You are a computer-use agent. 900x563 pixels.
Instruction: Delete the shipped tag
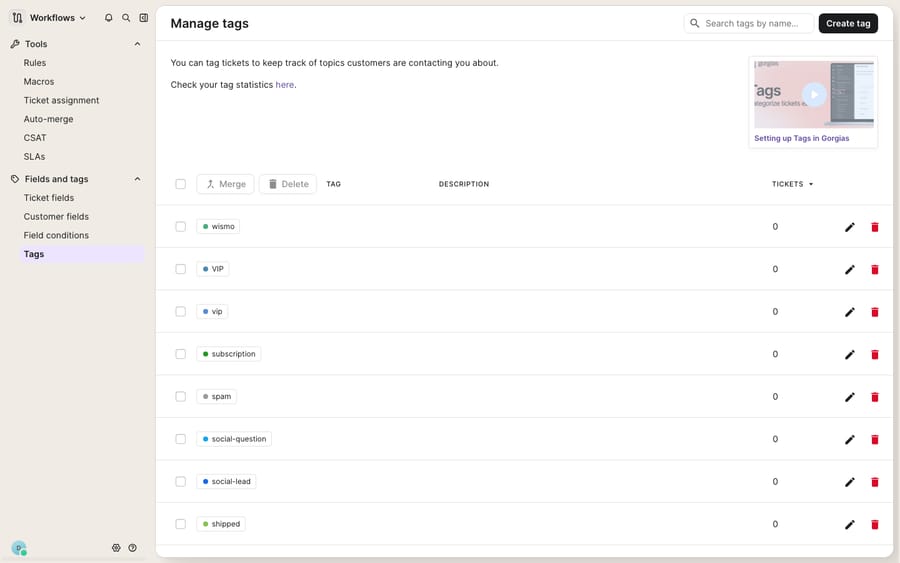875,525
